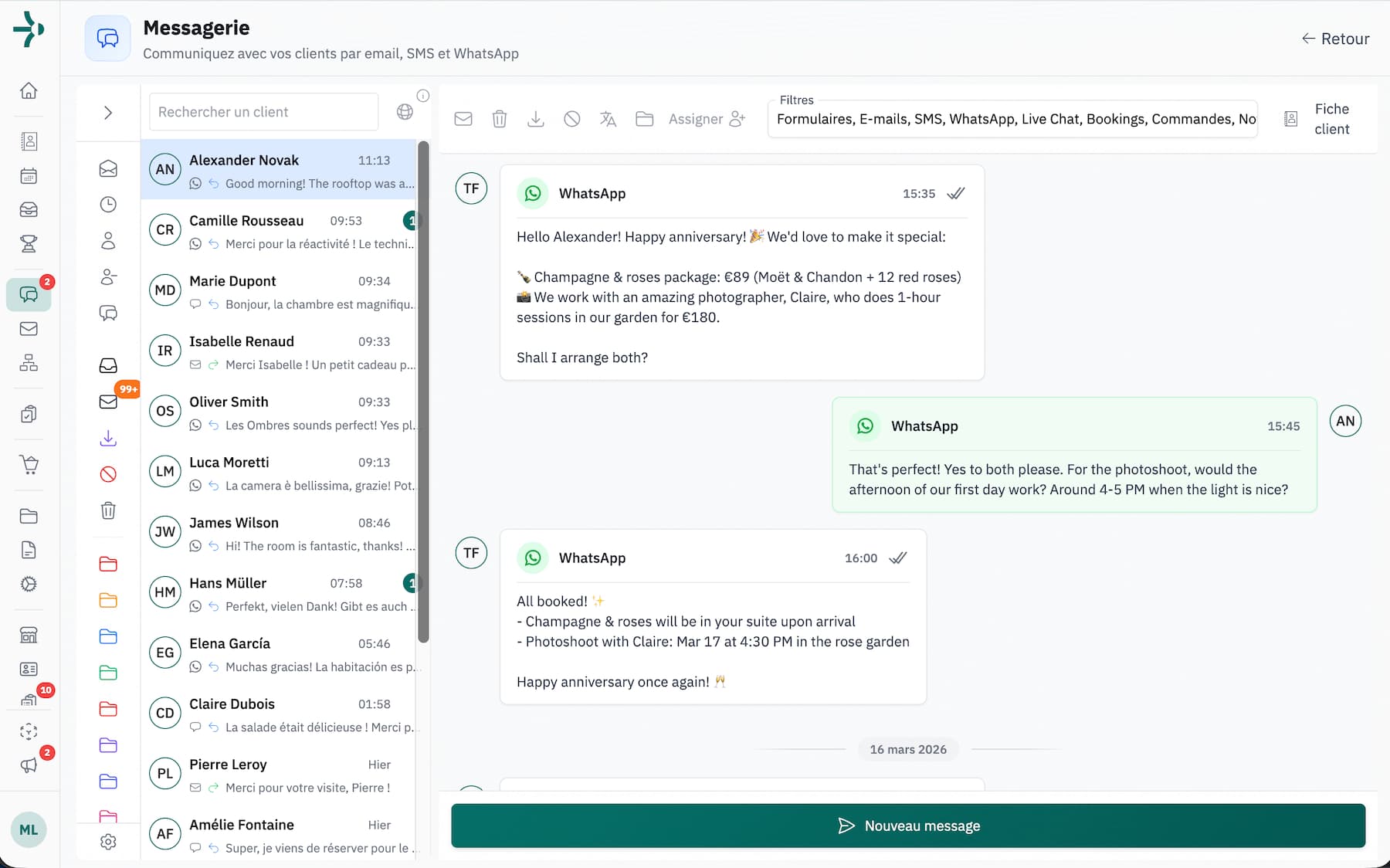Click the globe icon next to search
Image resolution: width=1390 pixels, height=868 pixels.
tap(405, 111)
